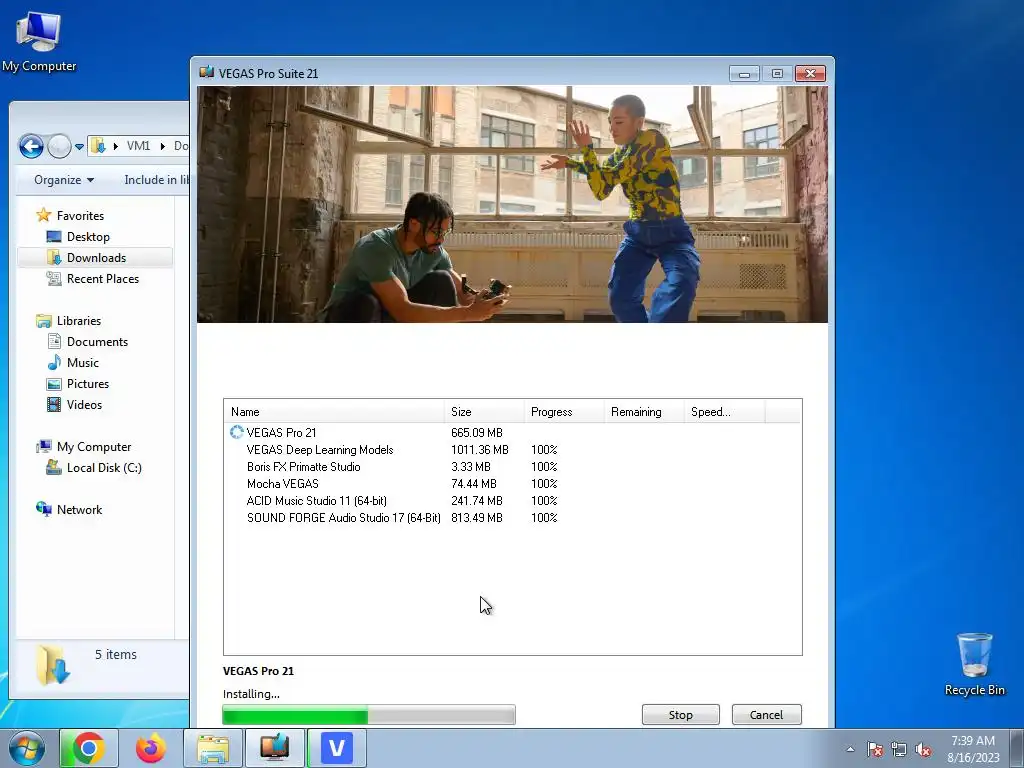Sort the list by the Size column
The height and width of the screenshot is (768, 1024).
[484, 411]
